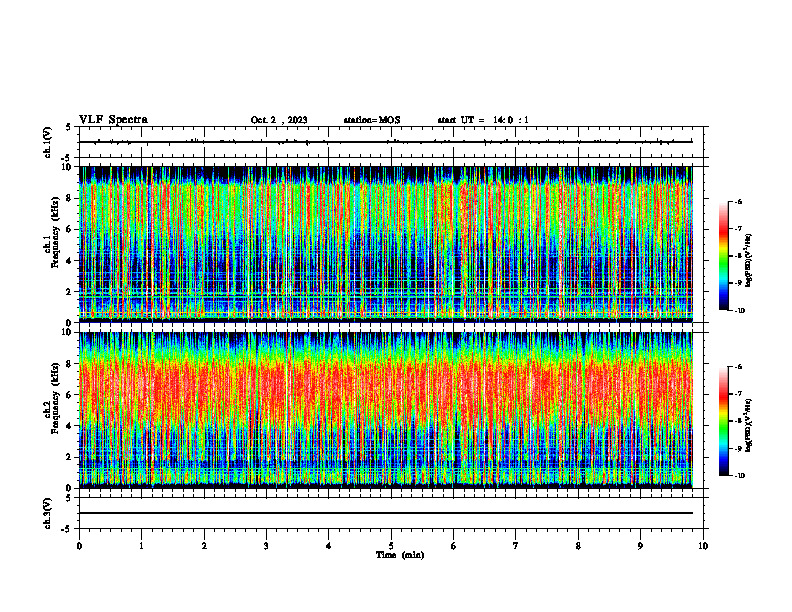
Task: Click the ch.2 colorbar "log(PSD)" unit label
Action: [748, 426]
